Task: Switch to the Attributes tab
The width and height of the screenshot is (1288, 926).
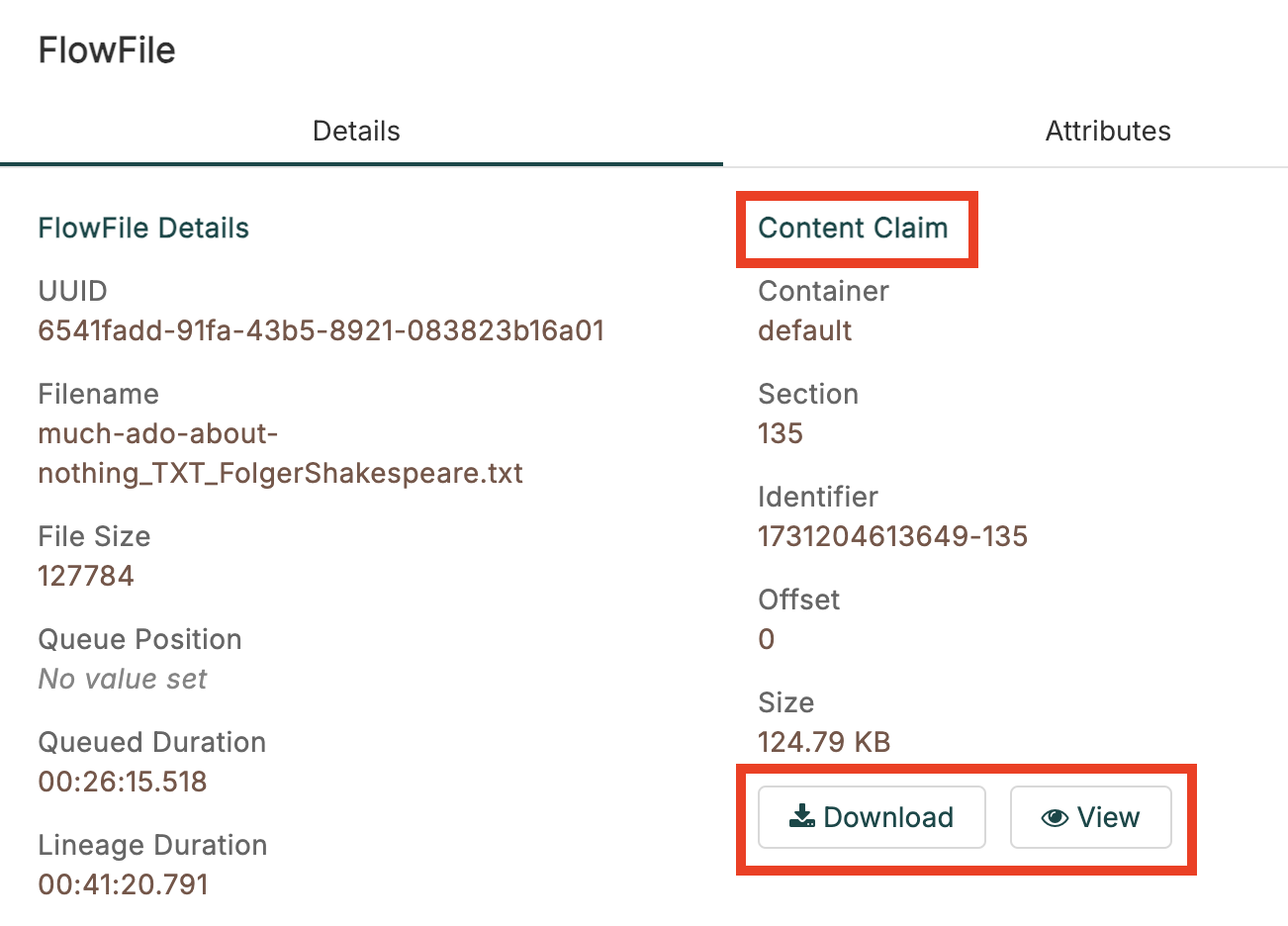Action: click(x=1107, y=131)
